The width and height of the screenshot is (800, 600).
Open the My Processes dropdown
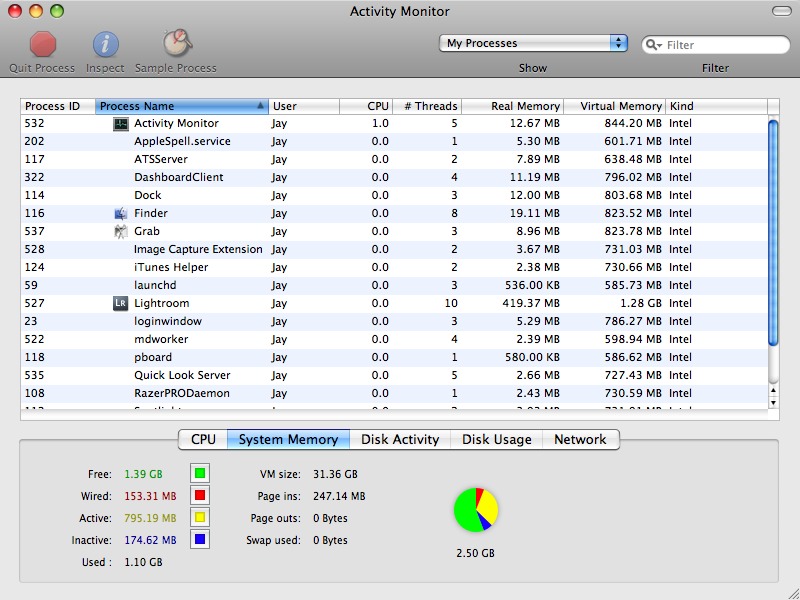[x=533, y=43]
